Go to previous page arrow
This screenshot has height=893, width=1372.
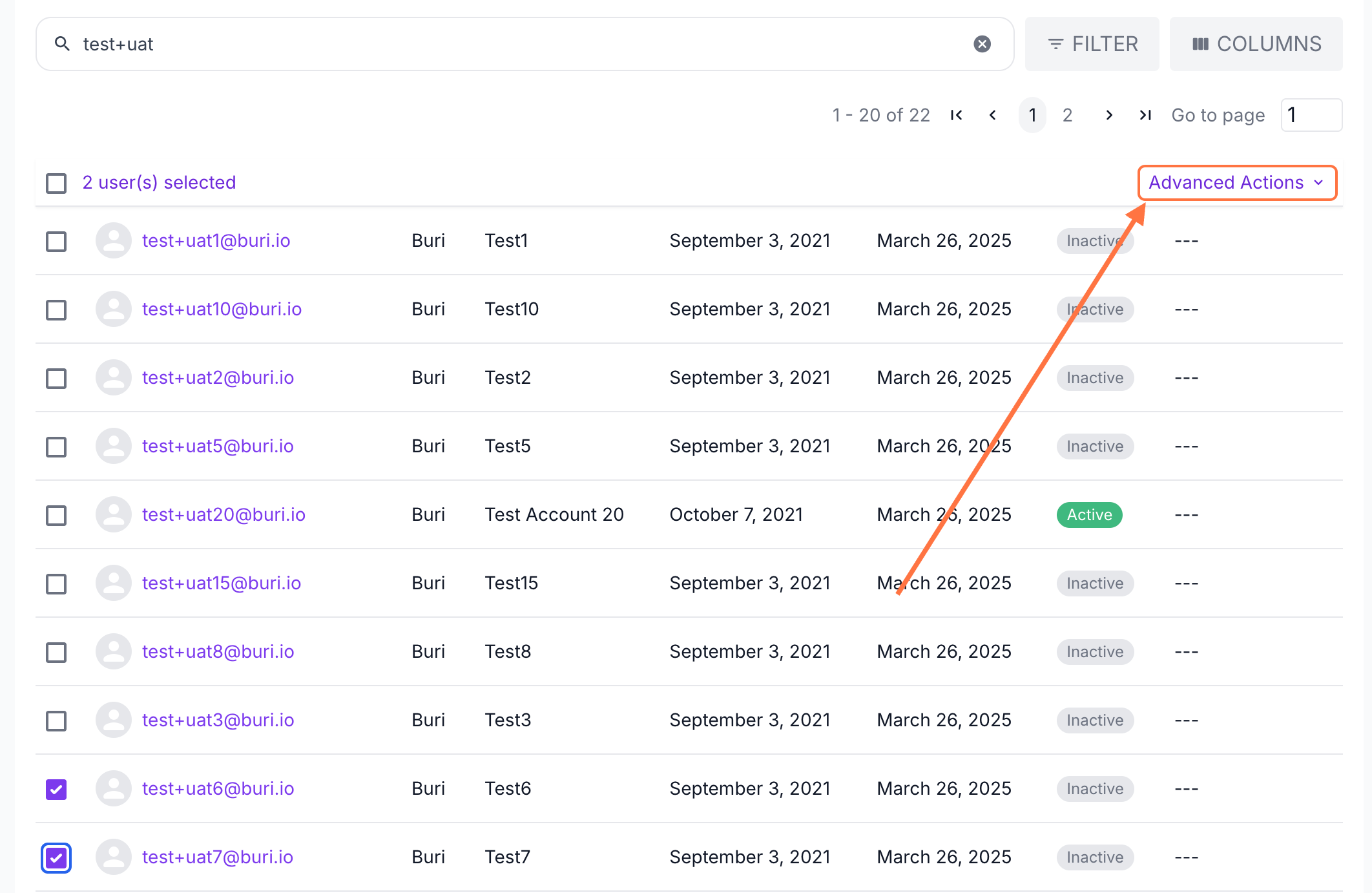point(993,115)
